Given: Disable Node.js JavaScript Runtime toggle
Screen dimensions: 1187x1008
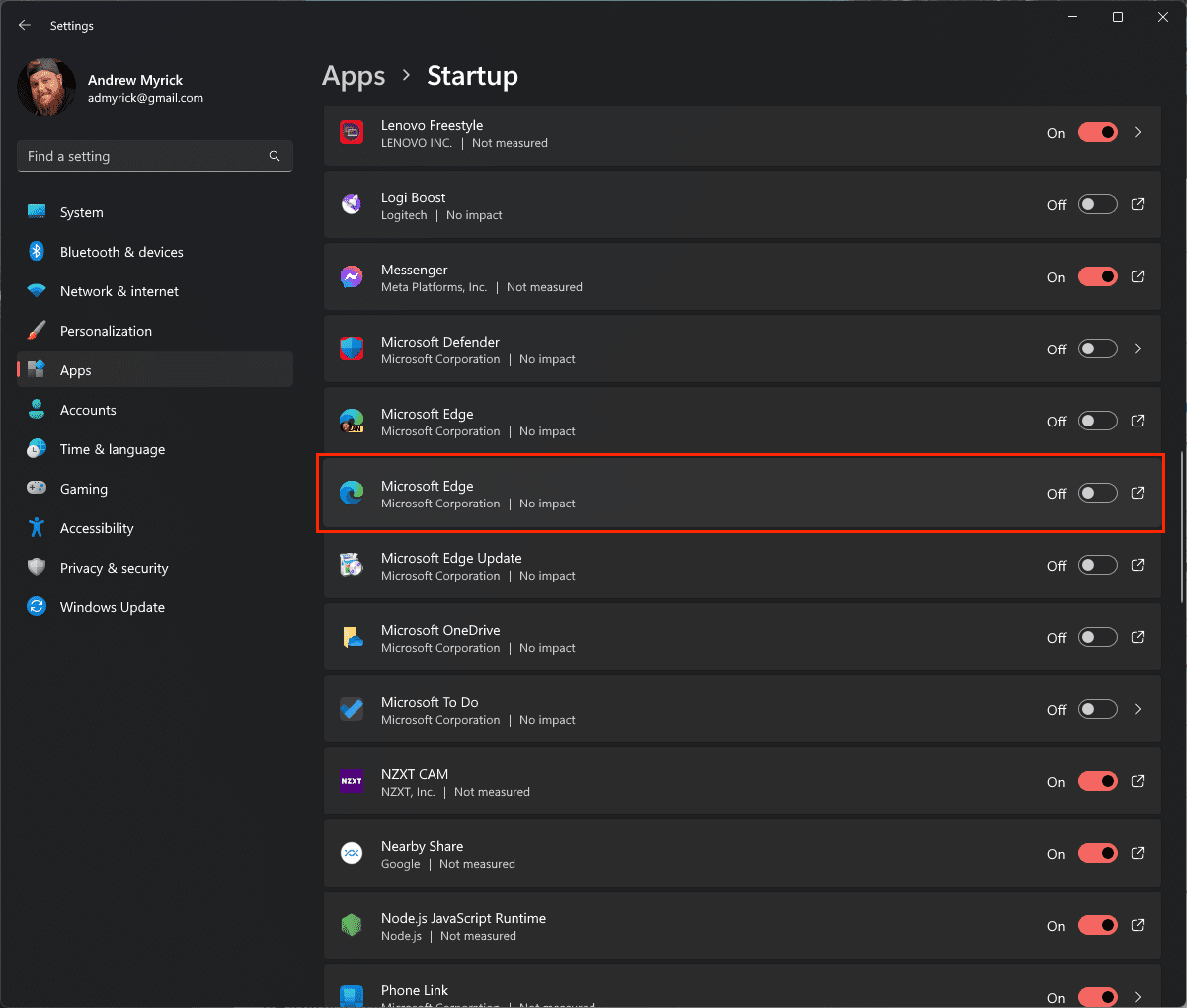Looking at the screenshot, I should tap(1098, 925).
